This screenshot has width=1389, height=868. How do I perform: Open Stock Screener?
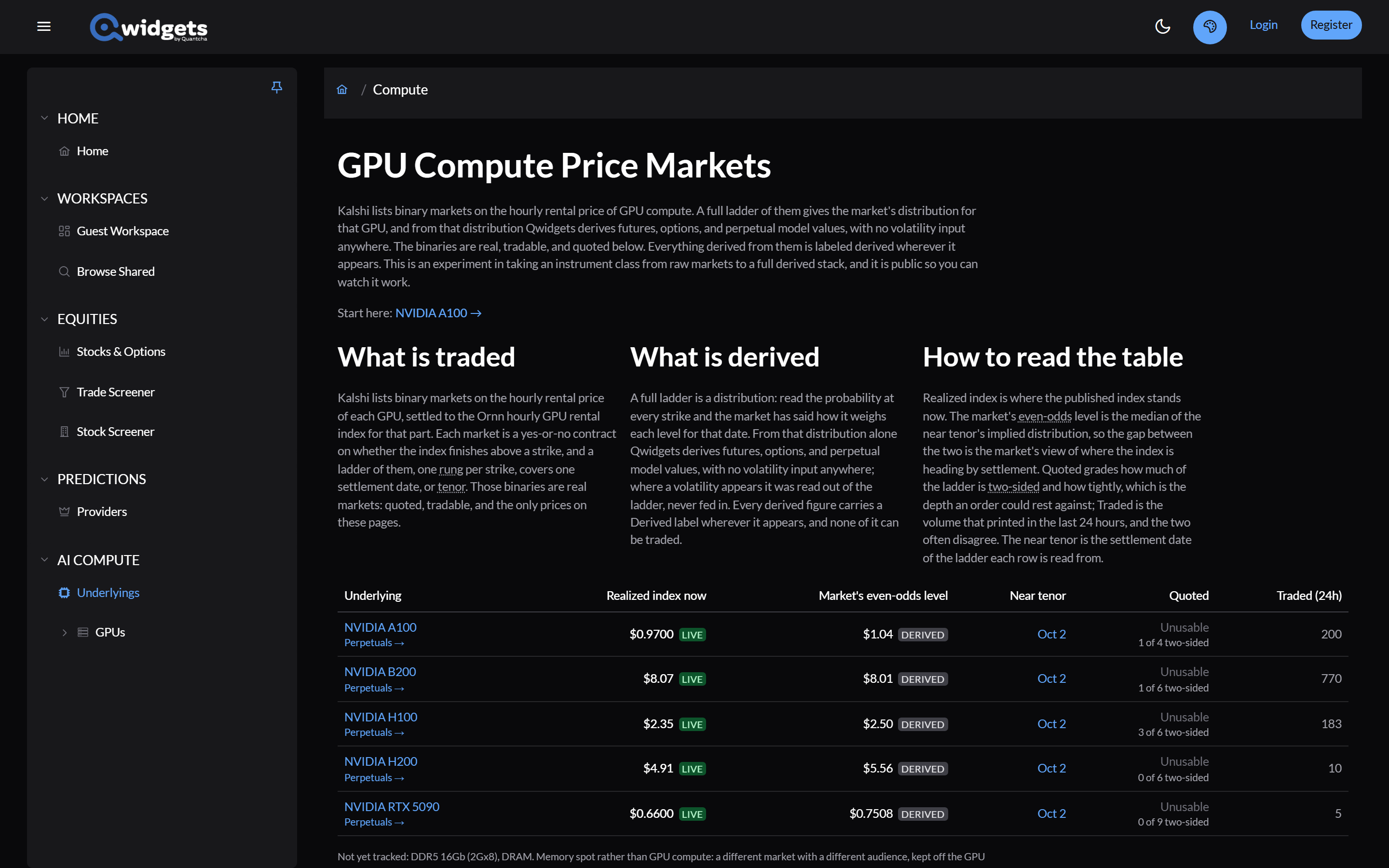[115, 432]
